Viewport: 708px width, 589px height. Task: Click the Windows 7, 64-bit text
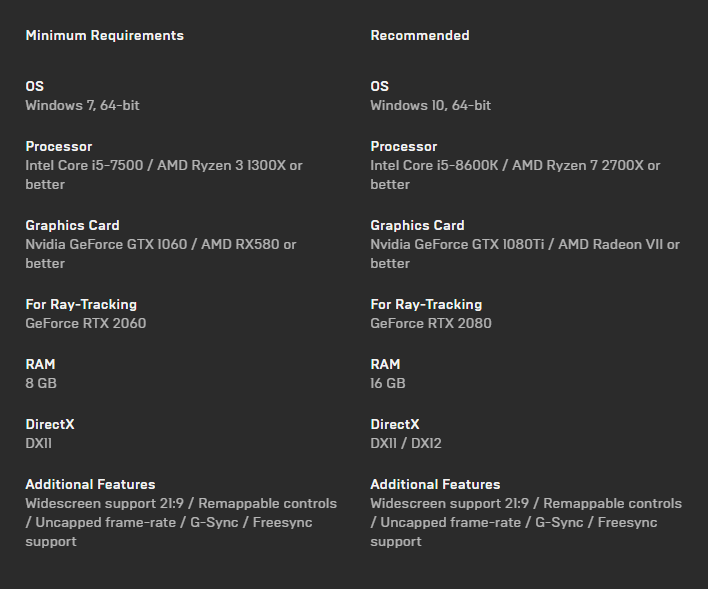82,105
